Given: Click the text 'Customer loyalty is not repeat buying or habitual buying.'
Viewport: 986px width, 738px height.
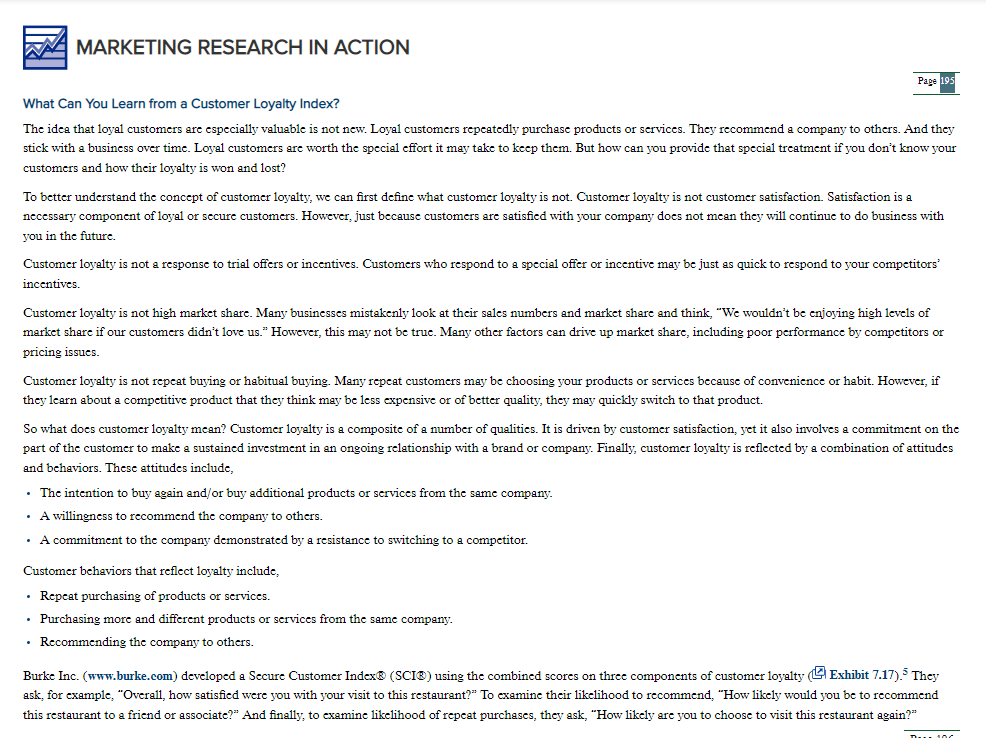Looking at the screenshot, I should click(x=177, y=381).
